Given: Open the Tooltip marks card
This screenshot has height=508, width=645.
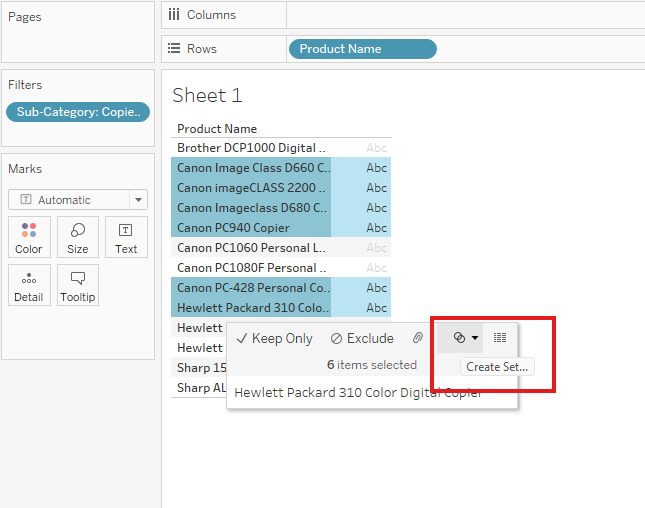Looking at the screenshot, I should 78,285.
